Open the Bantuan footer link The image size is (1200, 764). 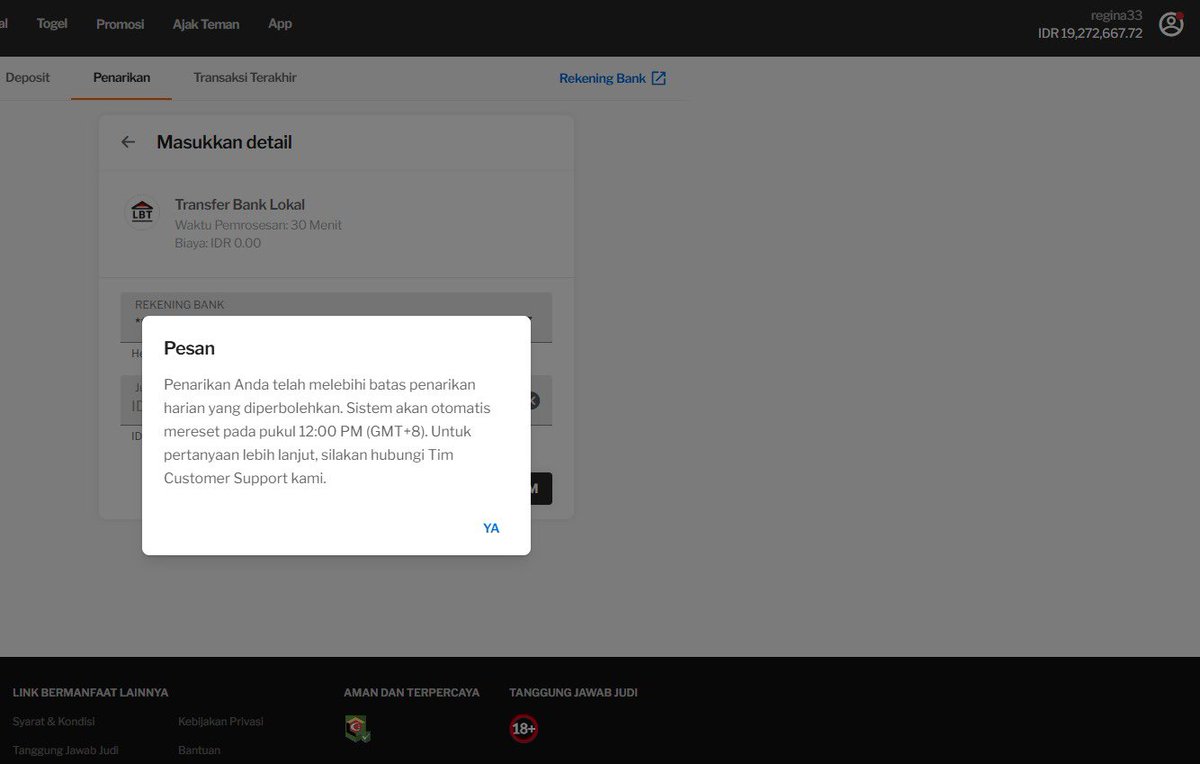[199, 750]
